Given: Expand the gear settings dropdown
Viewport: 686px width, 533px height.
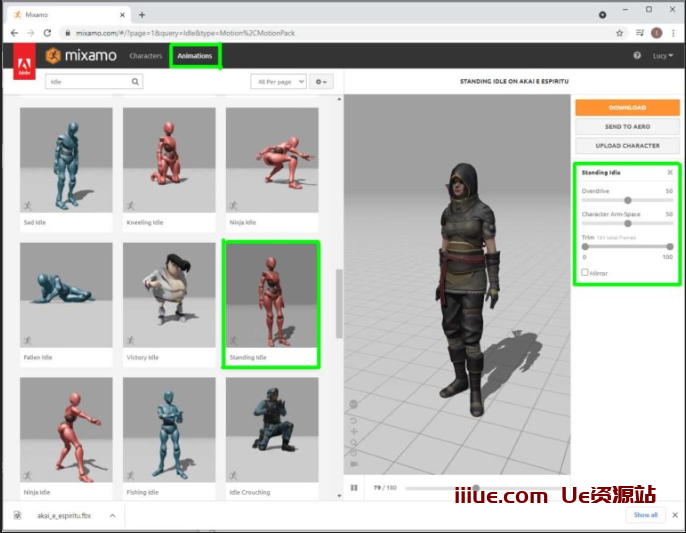Looking at the screenshot, I should click(322, 82).
